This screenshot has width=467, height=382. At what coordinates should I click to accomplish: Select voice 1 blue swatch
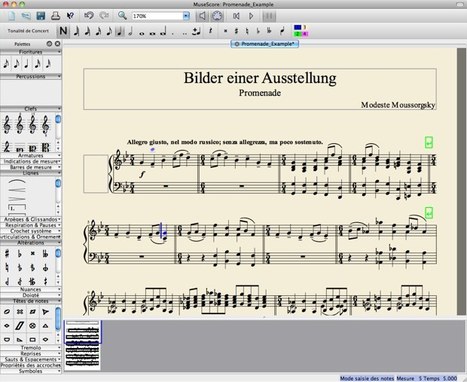[x=298, y=27]
